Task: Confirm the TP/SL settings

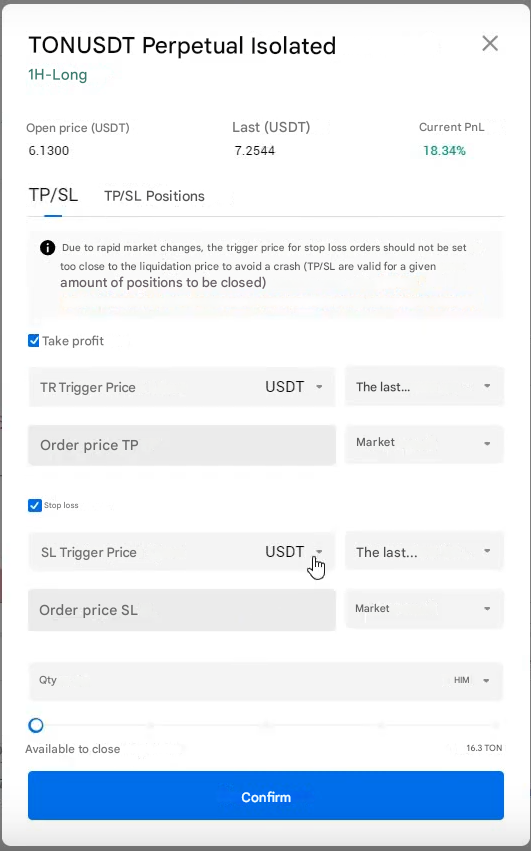Action: tap(266, 796)
